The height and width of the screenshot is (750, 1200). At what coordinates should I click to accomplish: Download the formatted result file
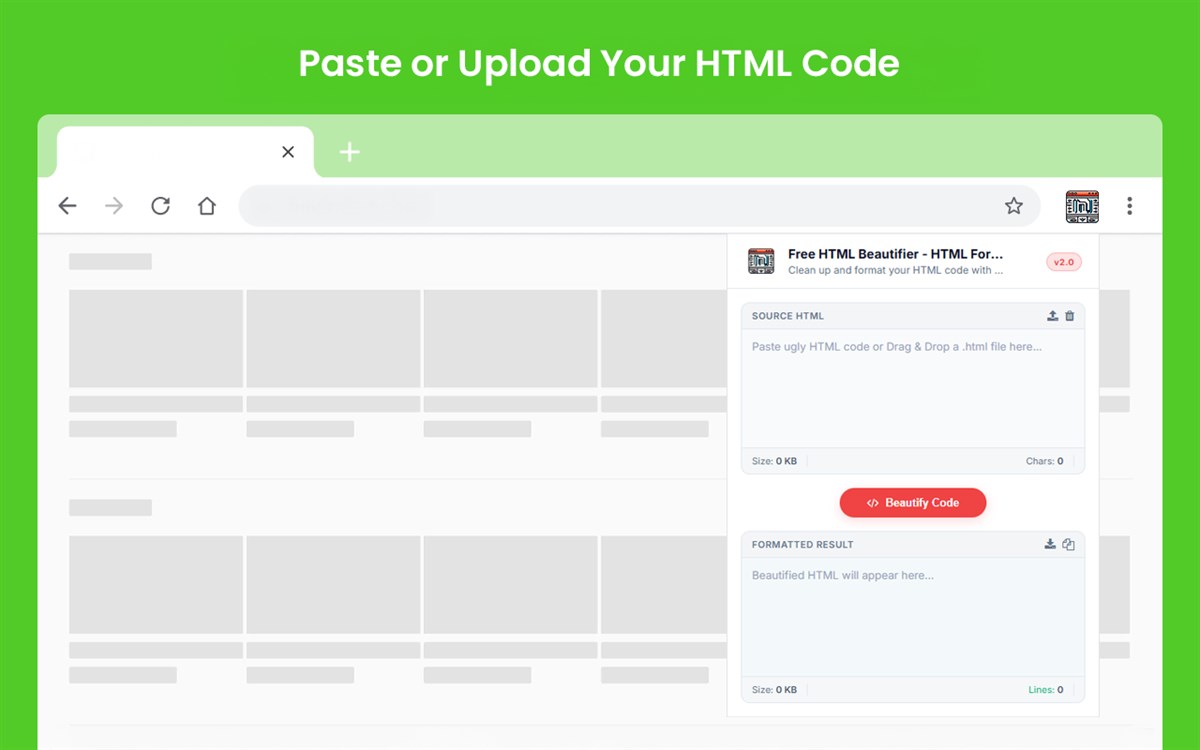tap(1050, 544)
